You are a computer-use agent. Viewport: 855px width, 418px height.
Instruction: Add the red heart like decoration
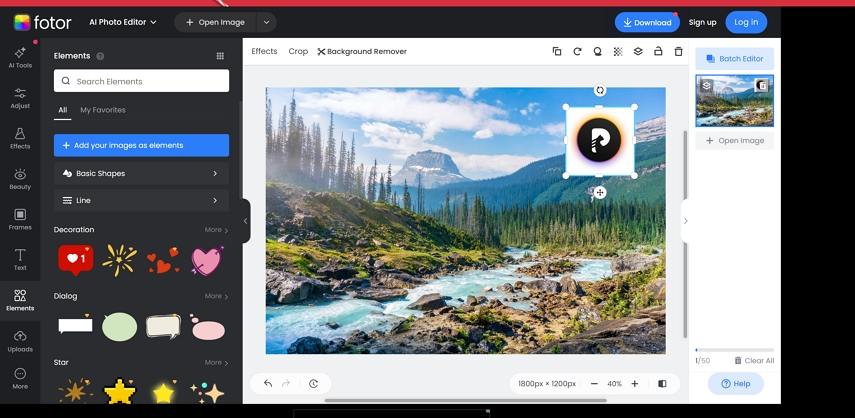(x=75, y=260)
